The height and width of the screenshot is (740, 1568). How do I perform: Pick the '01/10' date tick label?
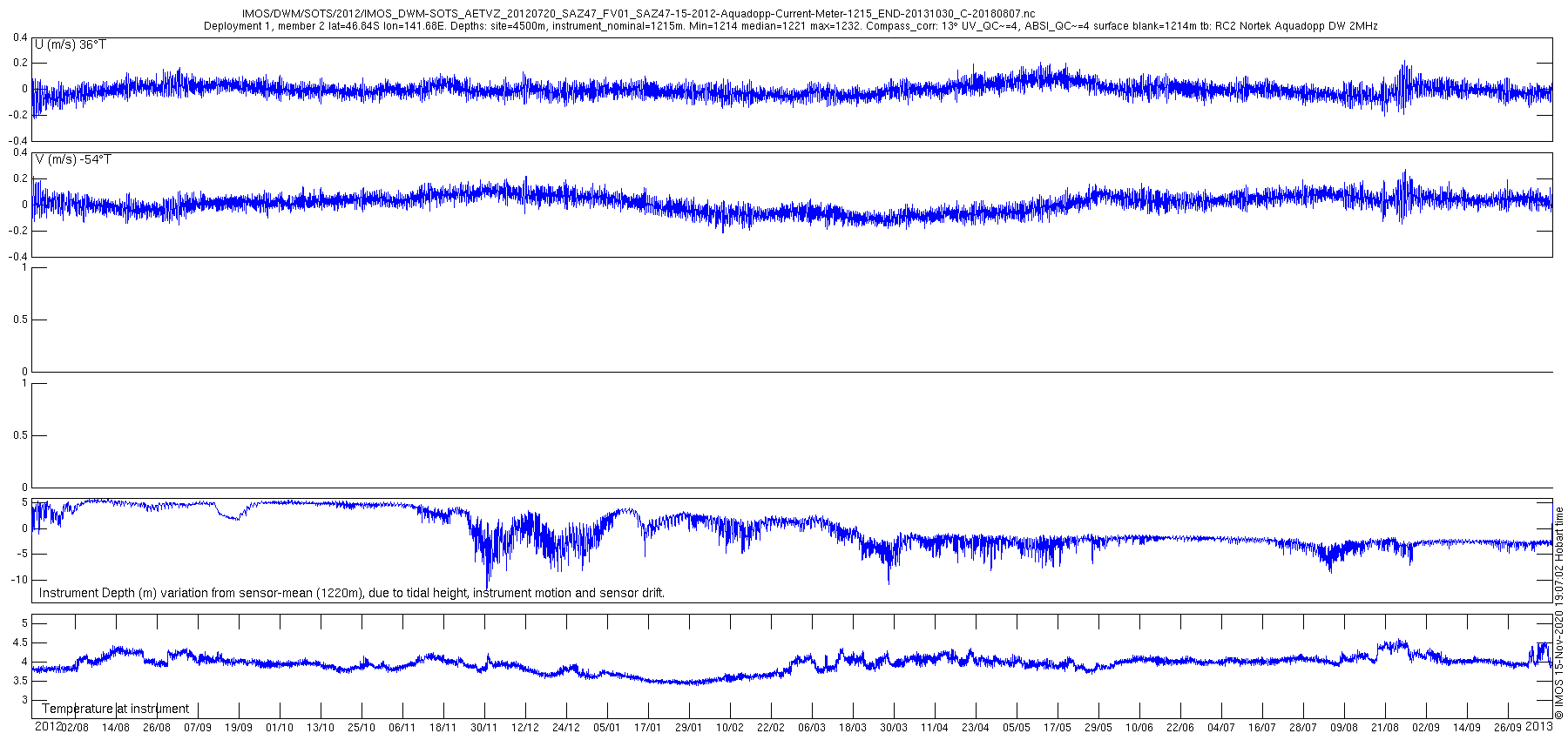pos(280,728)
